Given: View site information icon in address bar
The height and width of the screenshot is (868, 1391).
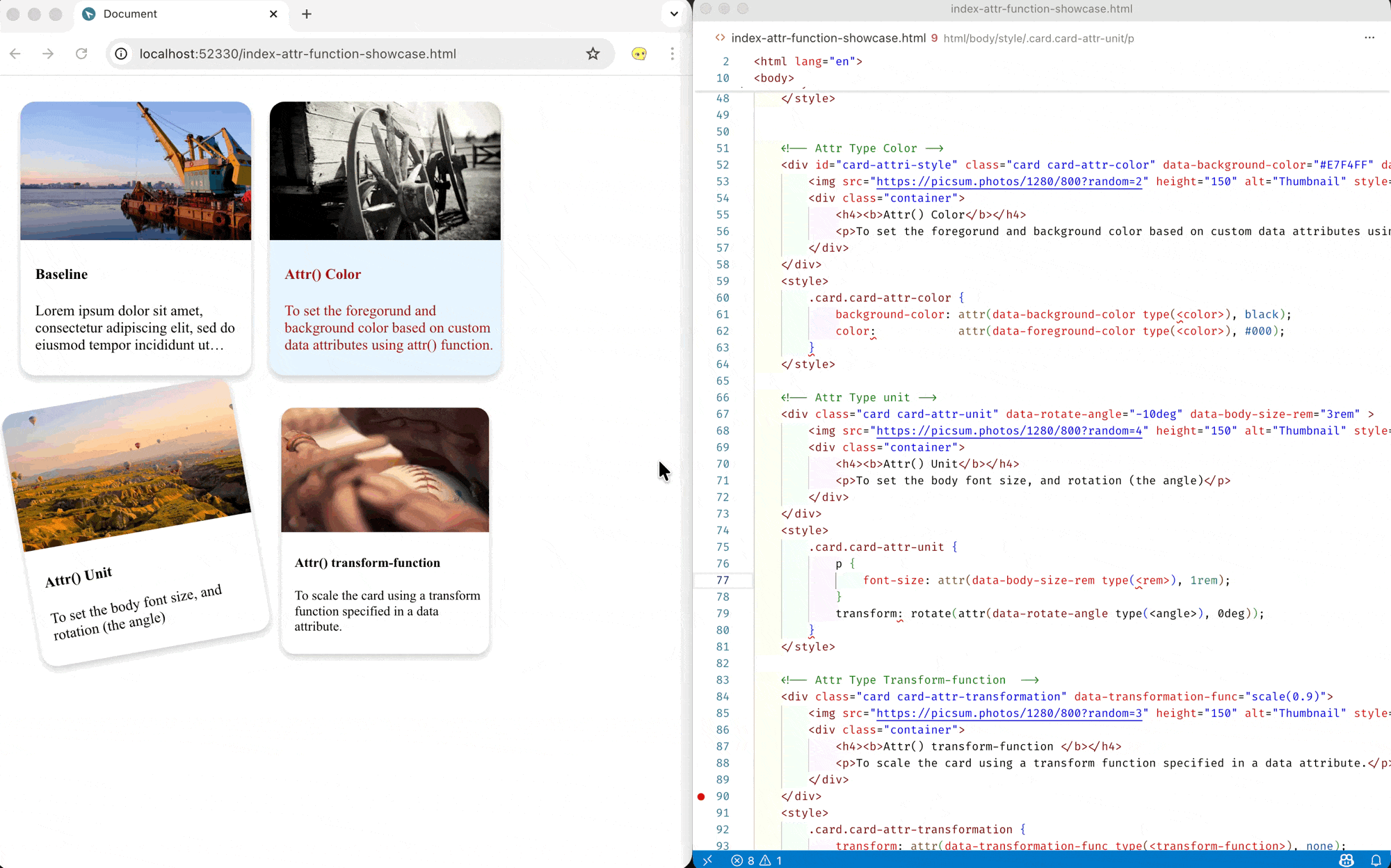Looking at the screenshot, I should coord(121,54).
